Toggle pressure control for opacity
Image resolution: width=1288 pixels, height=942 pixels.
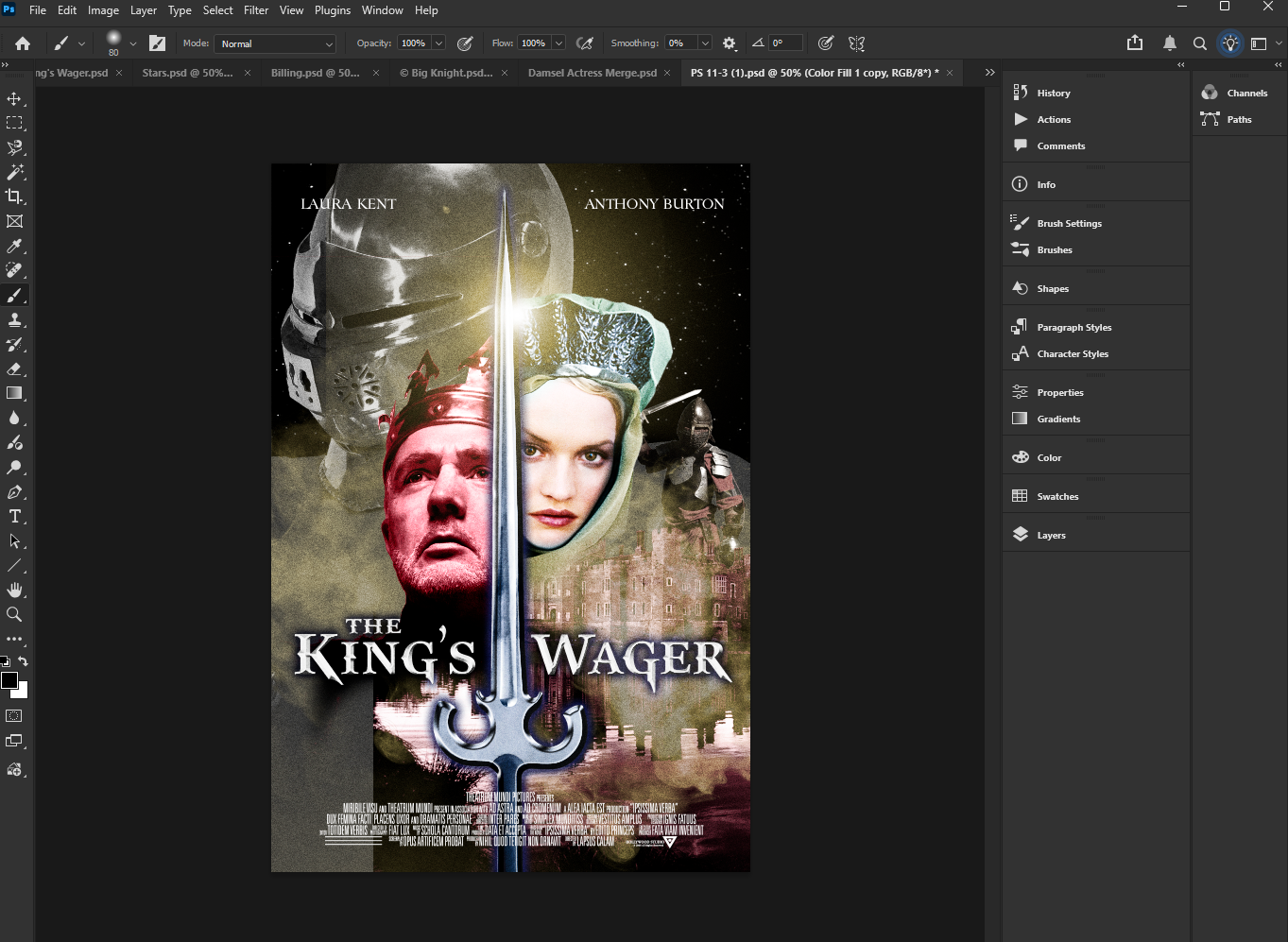(465, 43)
